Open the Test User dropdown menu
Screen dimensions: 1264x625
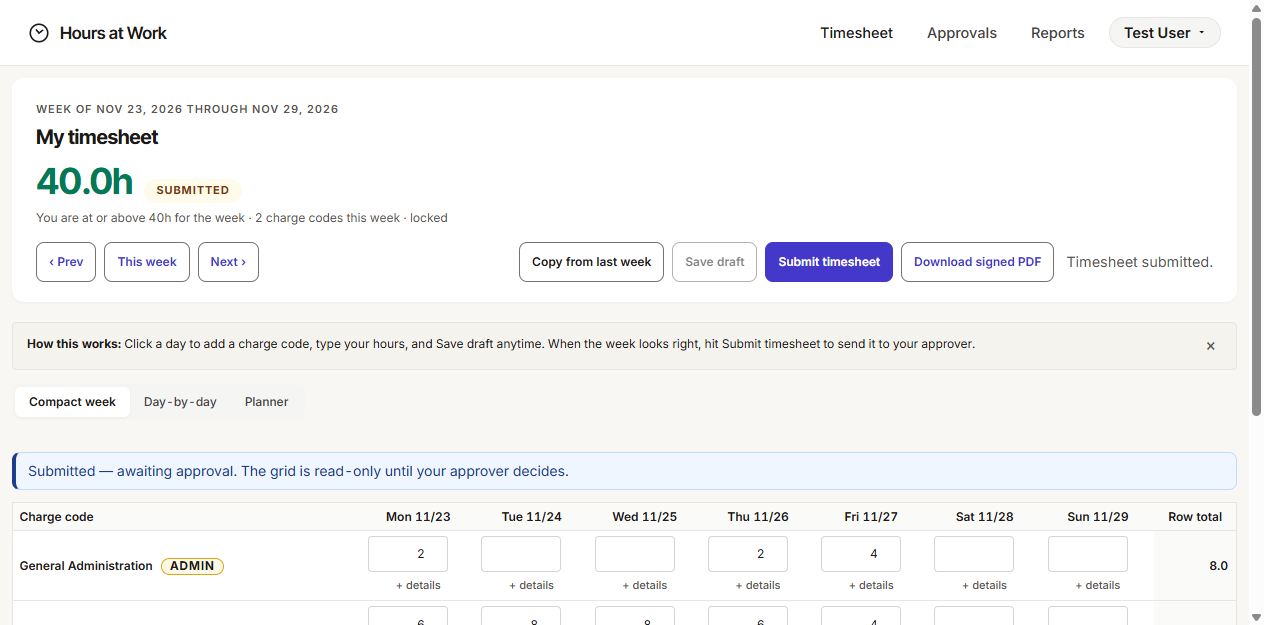[1164, 33]
